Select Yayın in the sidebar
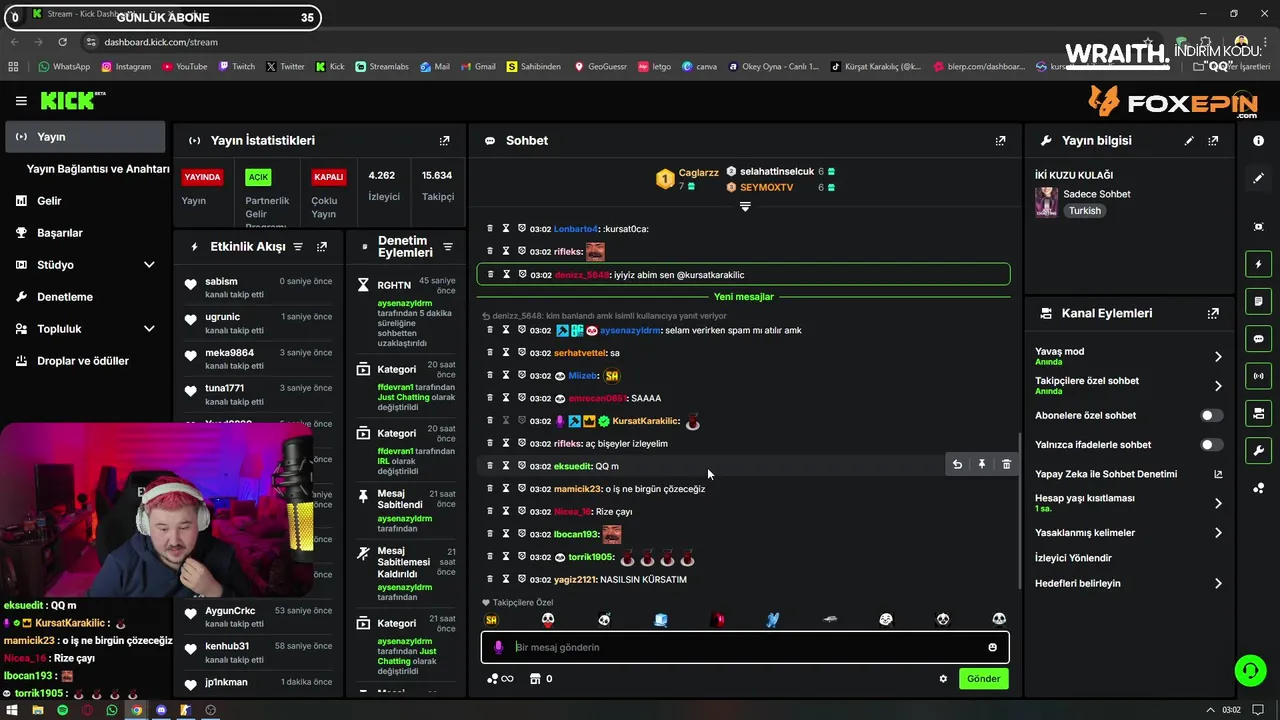Viewport: 1280px width, 720px height. point(85,137)
